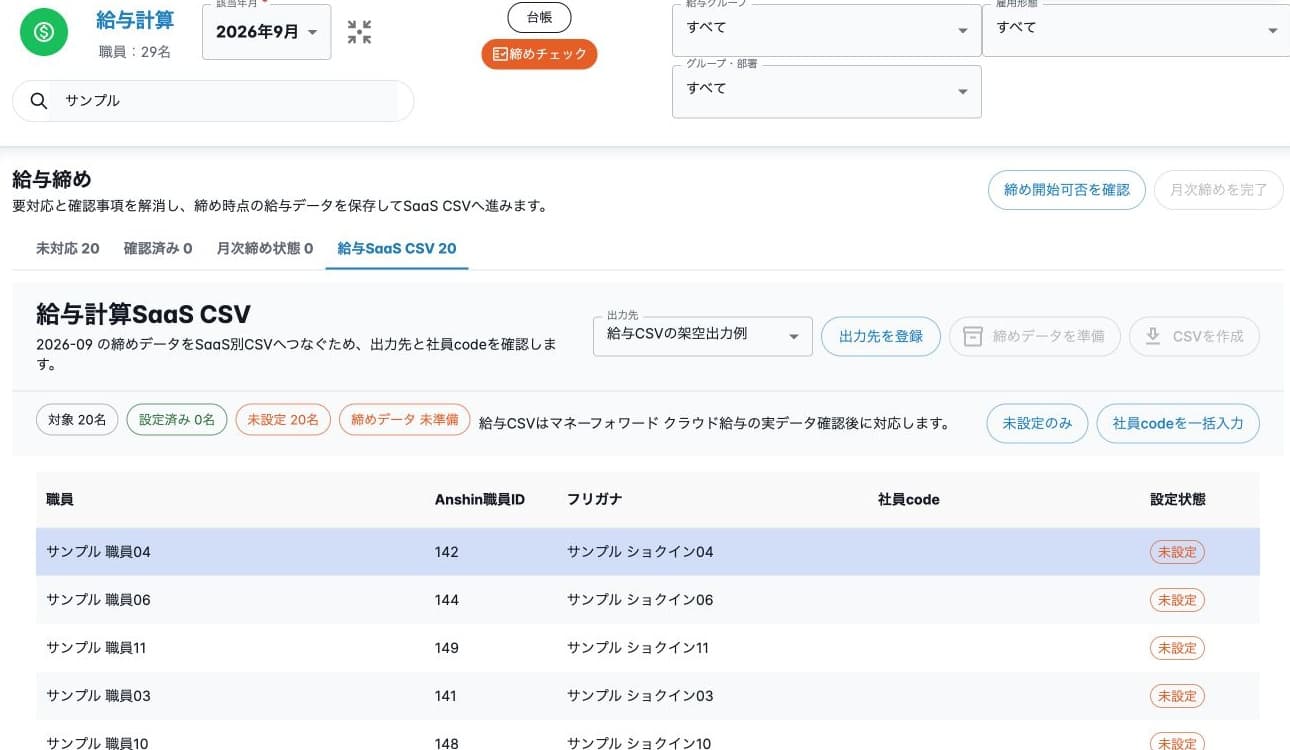Click the 月次締めを完了 button

click(x=1219, y=190)
